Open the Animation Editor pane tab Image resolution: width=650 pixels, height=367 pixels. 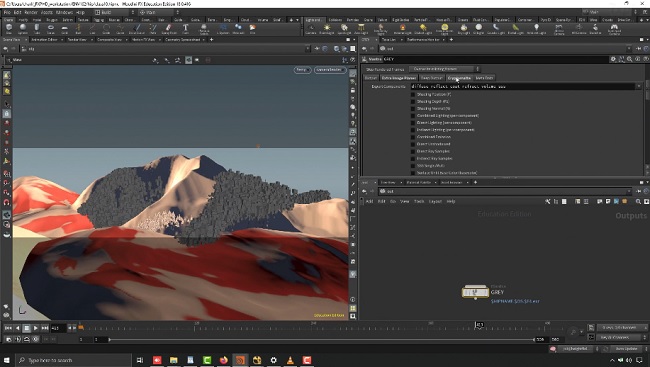click(44, 40)
